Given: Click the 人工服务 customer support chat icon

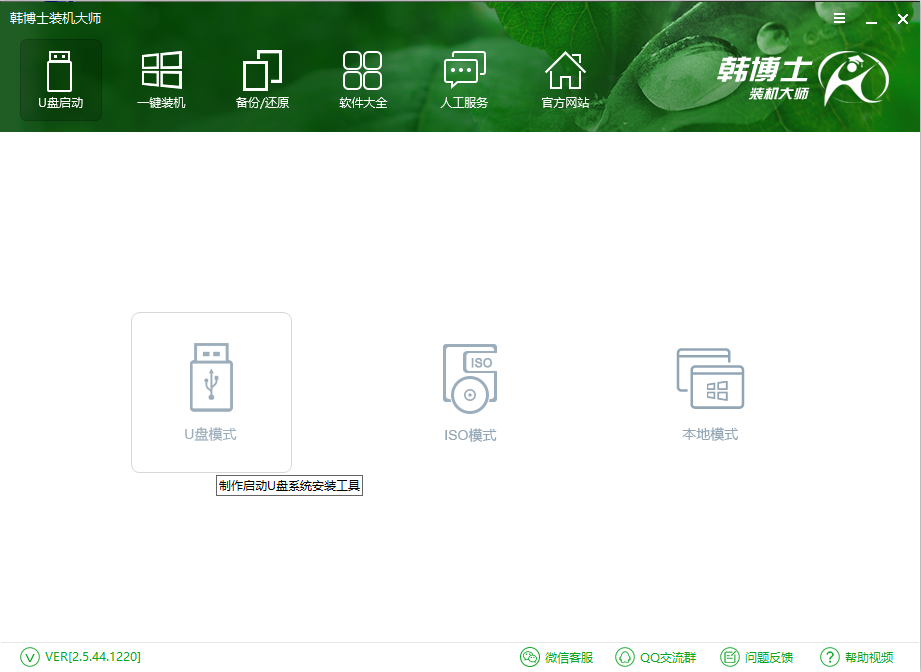Looking at the screenshot, I should click(463, 80).
